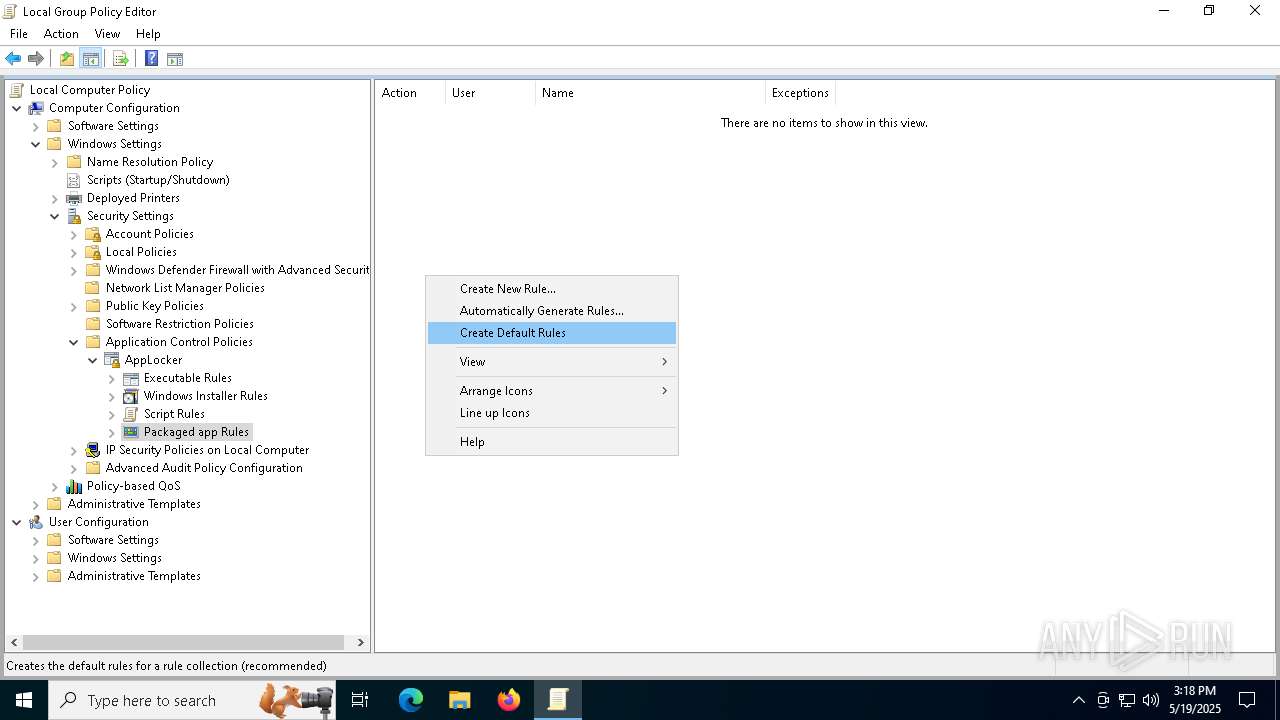Click the Export List toolbar icon
The height and width of the screenshot is (720, 1280).
pos(121,59)
